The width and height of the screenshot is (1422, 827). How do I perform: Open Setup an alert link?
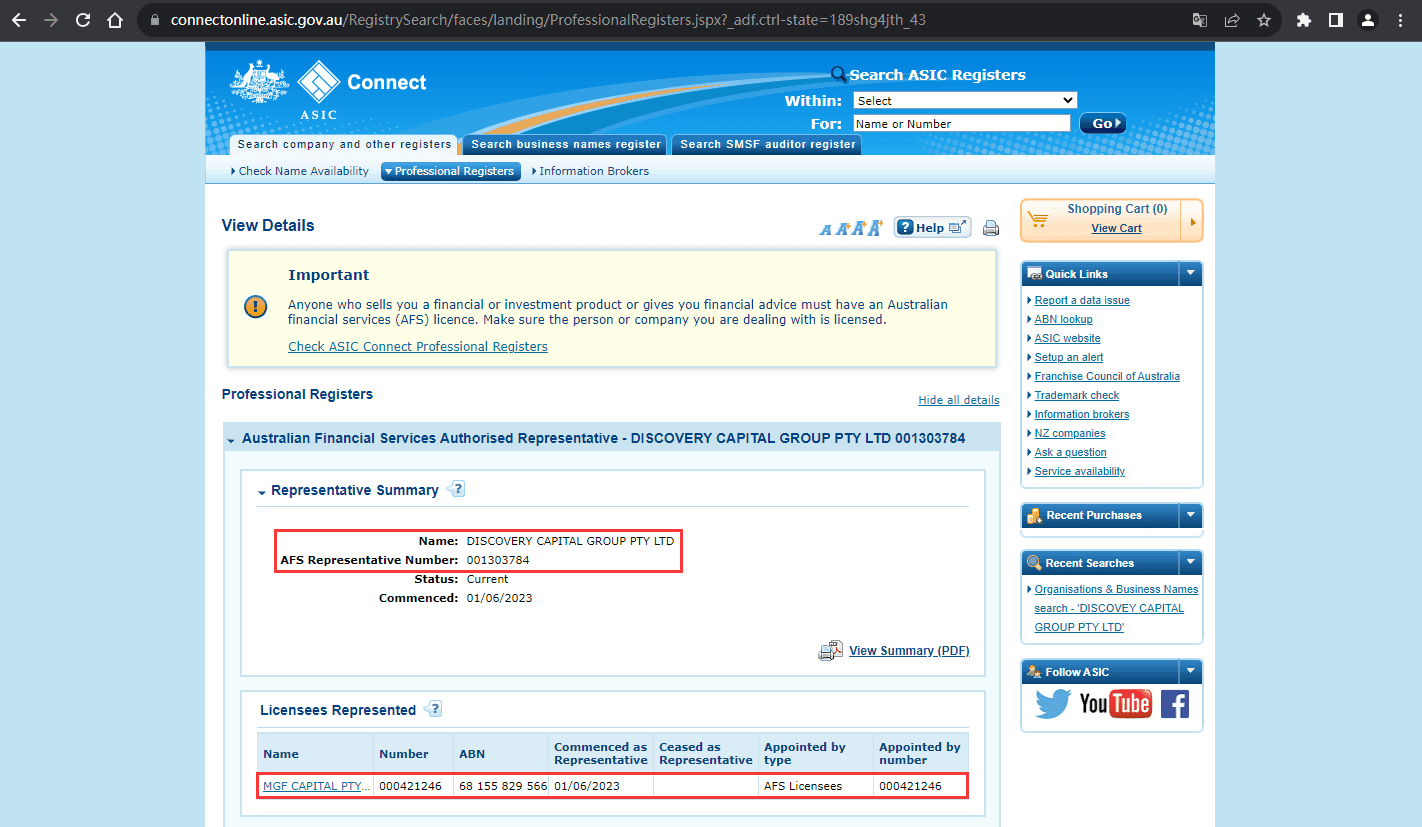click(1069, 357)
